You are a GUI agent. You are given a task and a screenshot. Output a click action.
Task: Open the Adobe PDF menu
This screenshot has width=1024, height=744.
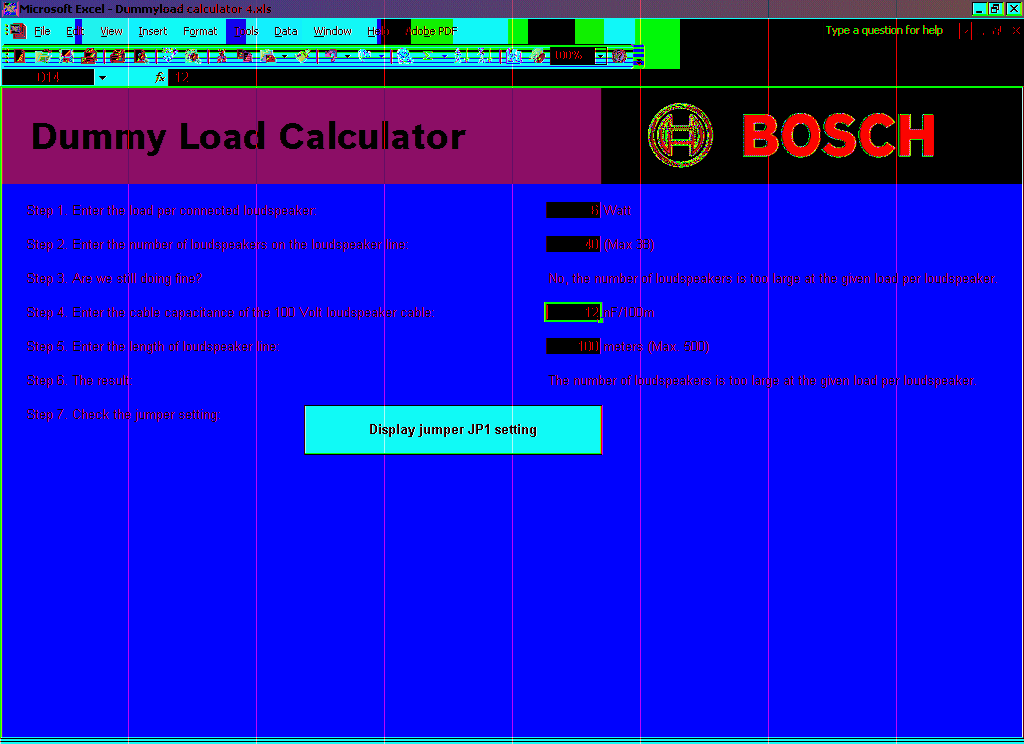point(432,31)
